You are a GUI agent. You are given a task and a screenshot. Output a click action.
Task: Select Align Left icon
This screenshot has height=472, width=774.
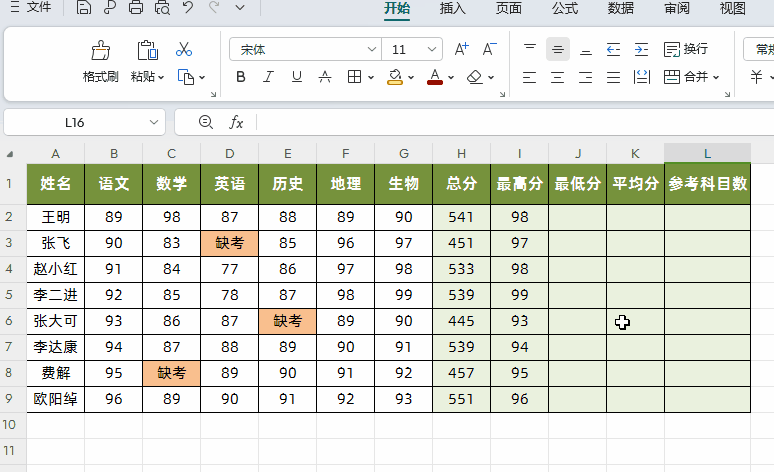[529, 77]
